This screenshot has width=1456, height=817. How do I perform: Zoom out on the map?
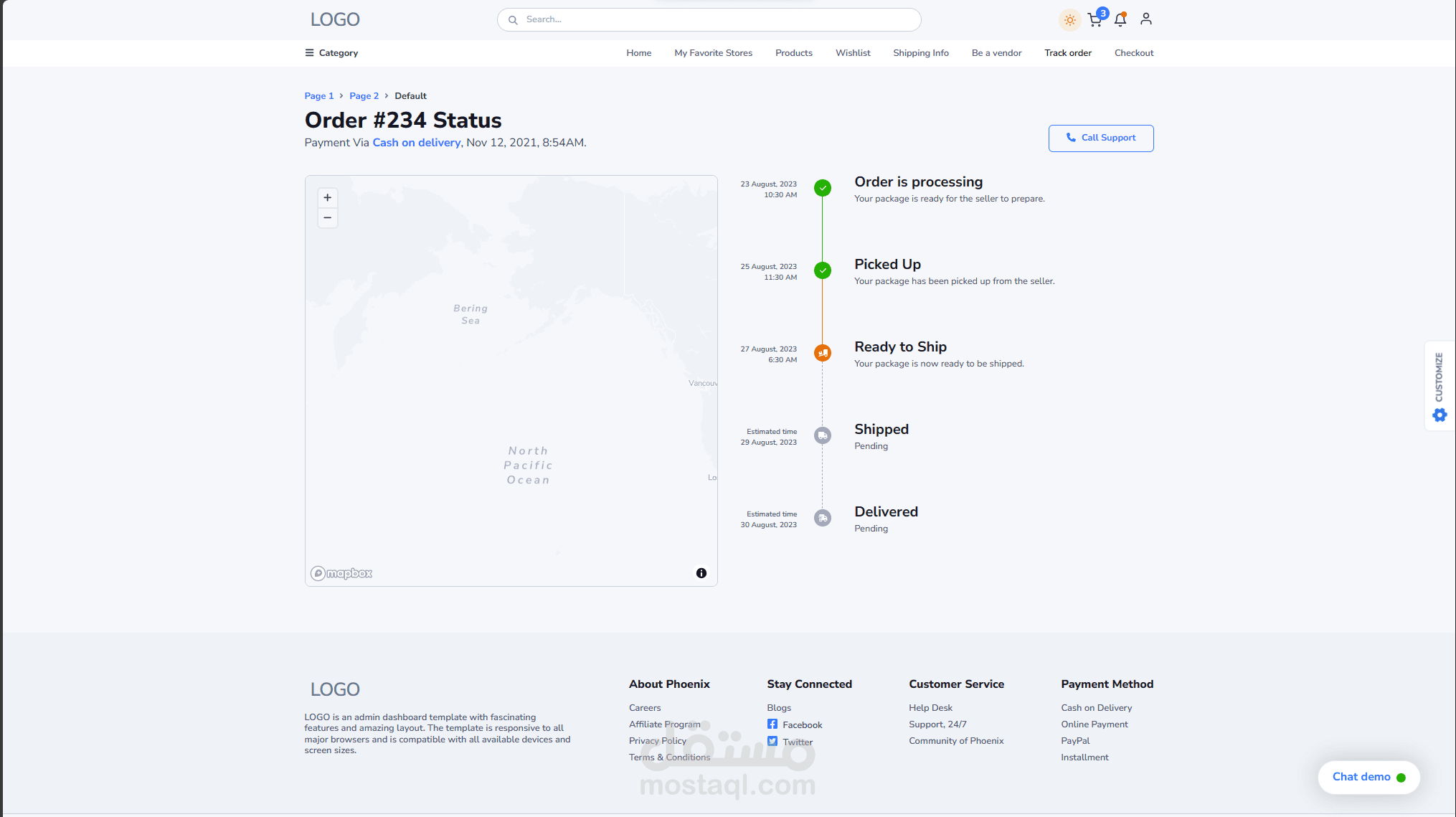coord(327,218)
